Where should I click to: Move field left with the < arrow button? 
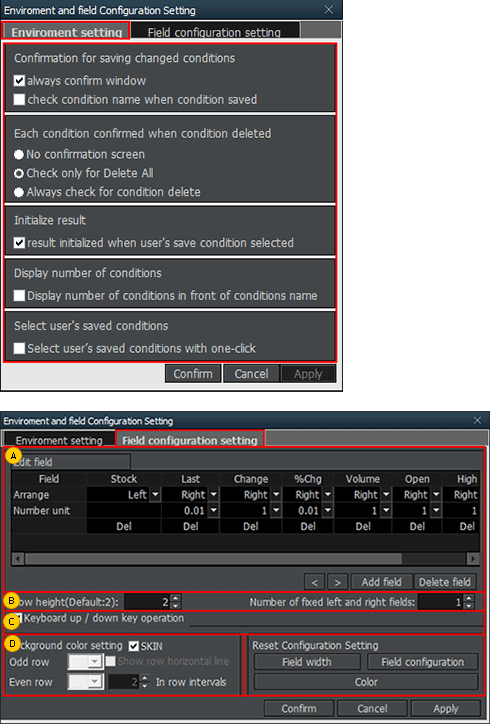[315, 582]
